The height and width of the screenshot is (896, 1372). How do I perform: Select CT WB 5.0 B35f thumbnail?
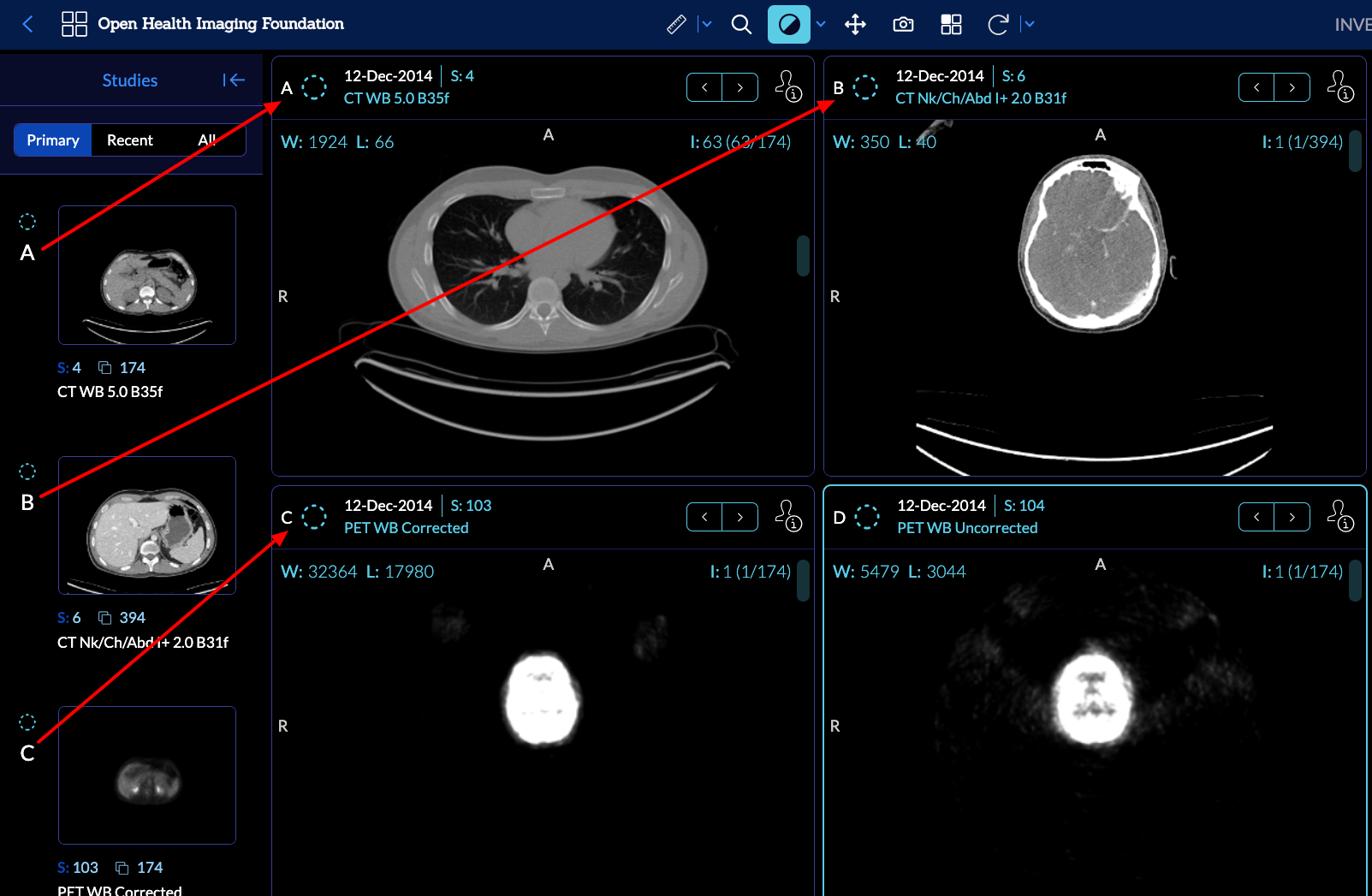147,275
